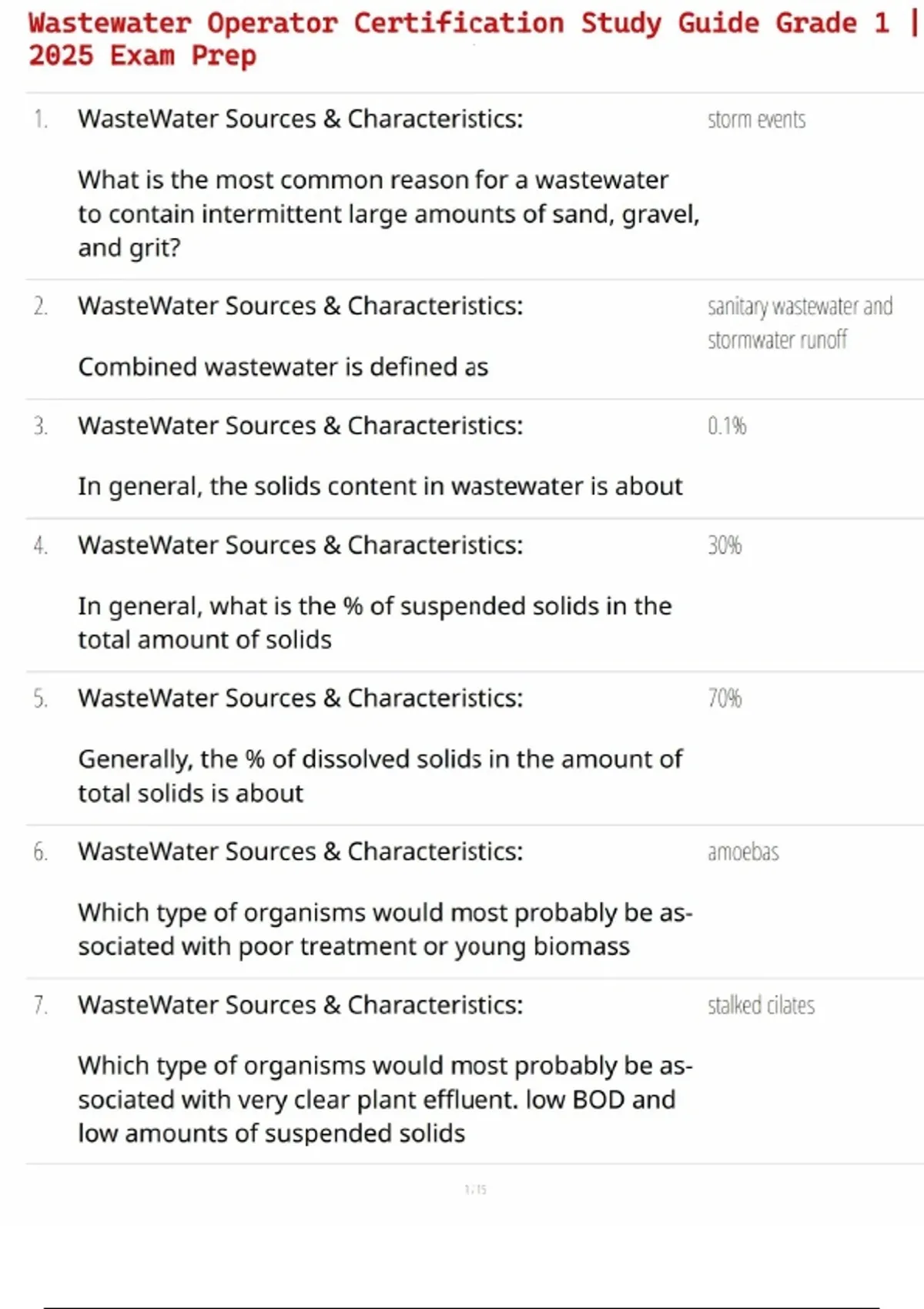Click the page number indicator at bottom
The width and height of the screenshot is (924, 1309).
[475, 1190]
